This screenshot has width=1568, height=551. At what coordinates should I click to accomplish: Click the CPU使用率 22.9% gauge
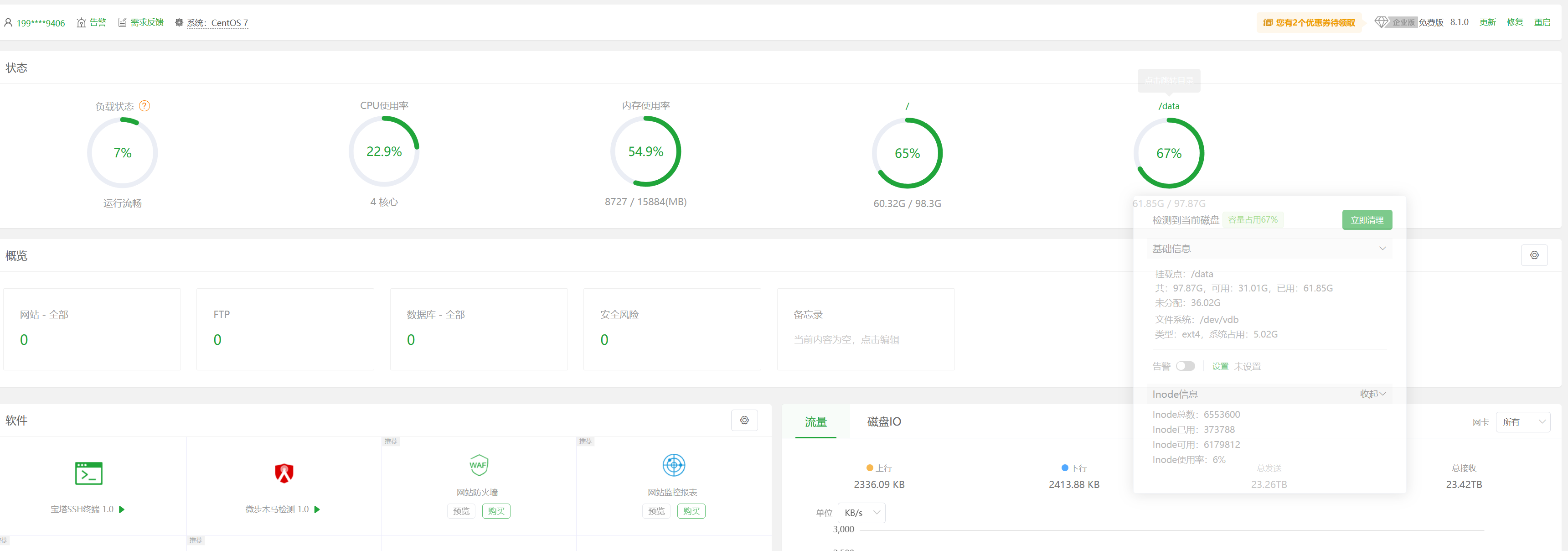tap(384, 151)
